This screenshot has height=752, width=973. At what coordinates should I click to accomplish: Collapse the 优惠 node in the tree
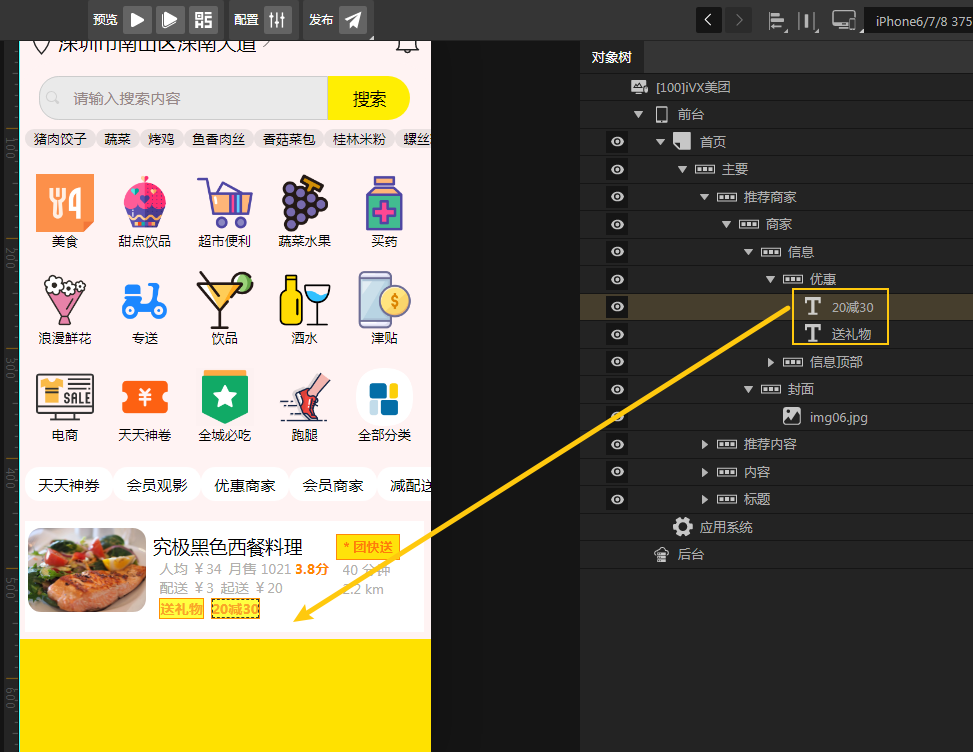pyautogui.click(x=770, y=279)
